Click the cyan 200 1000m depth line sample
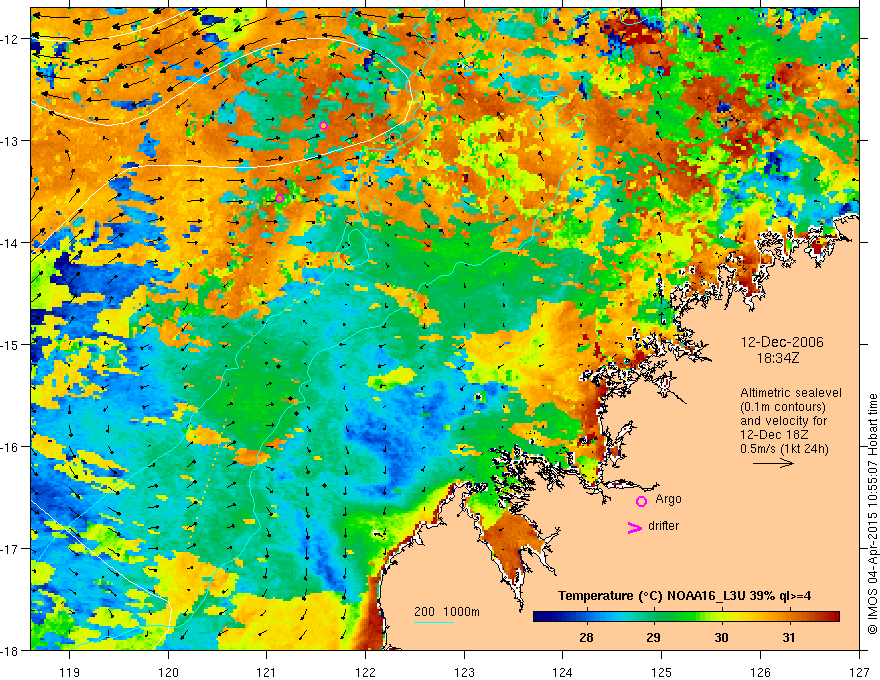The height and width of the screenshot is (680, 880). click(x=434, y=622)
